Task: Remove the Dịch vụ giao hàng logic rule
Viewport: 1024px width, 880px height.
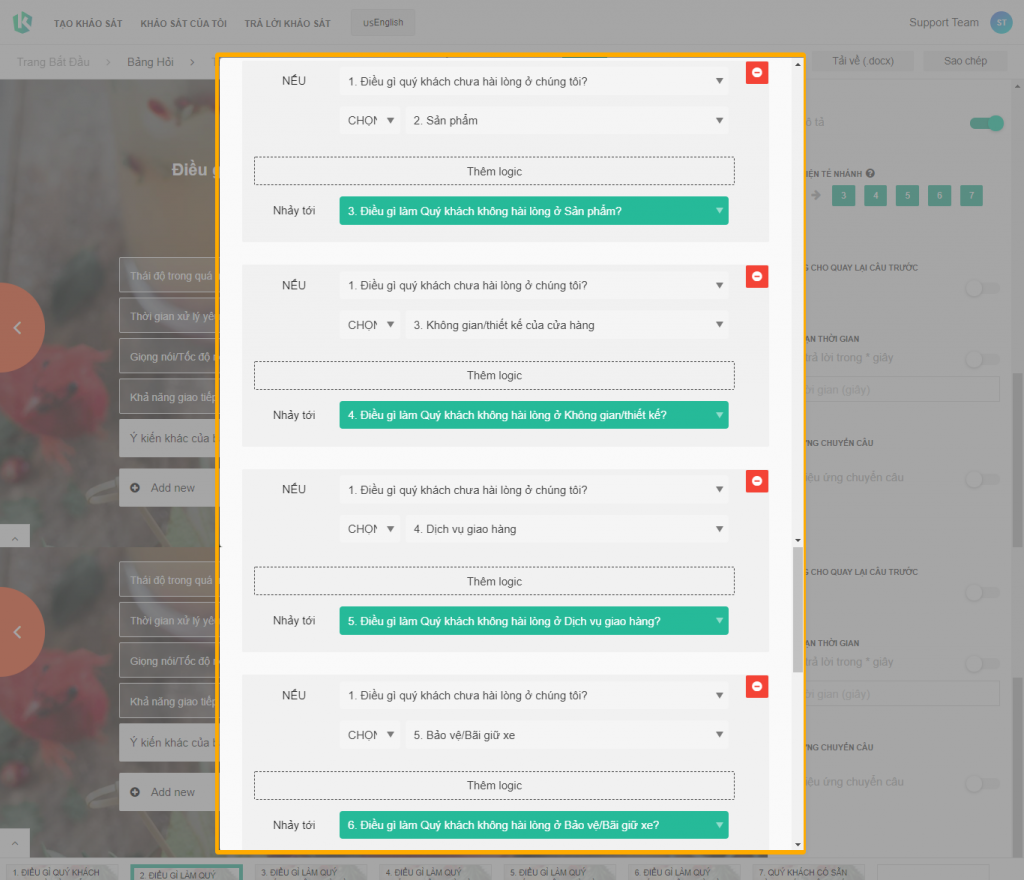Action: click(756, 481)
